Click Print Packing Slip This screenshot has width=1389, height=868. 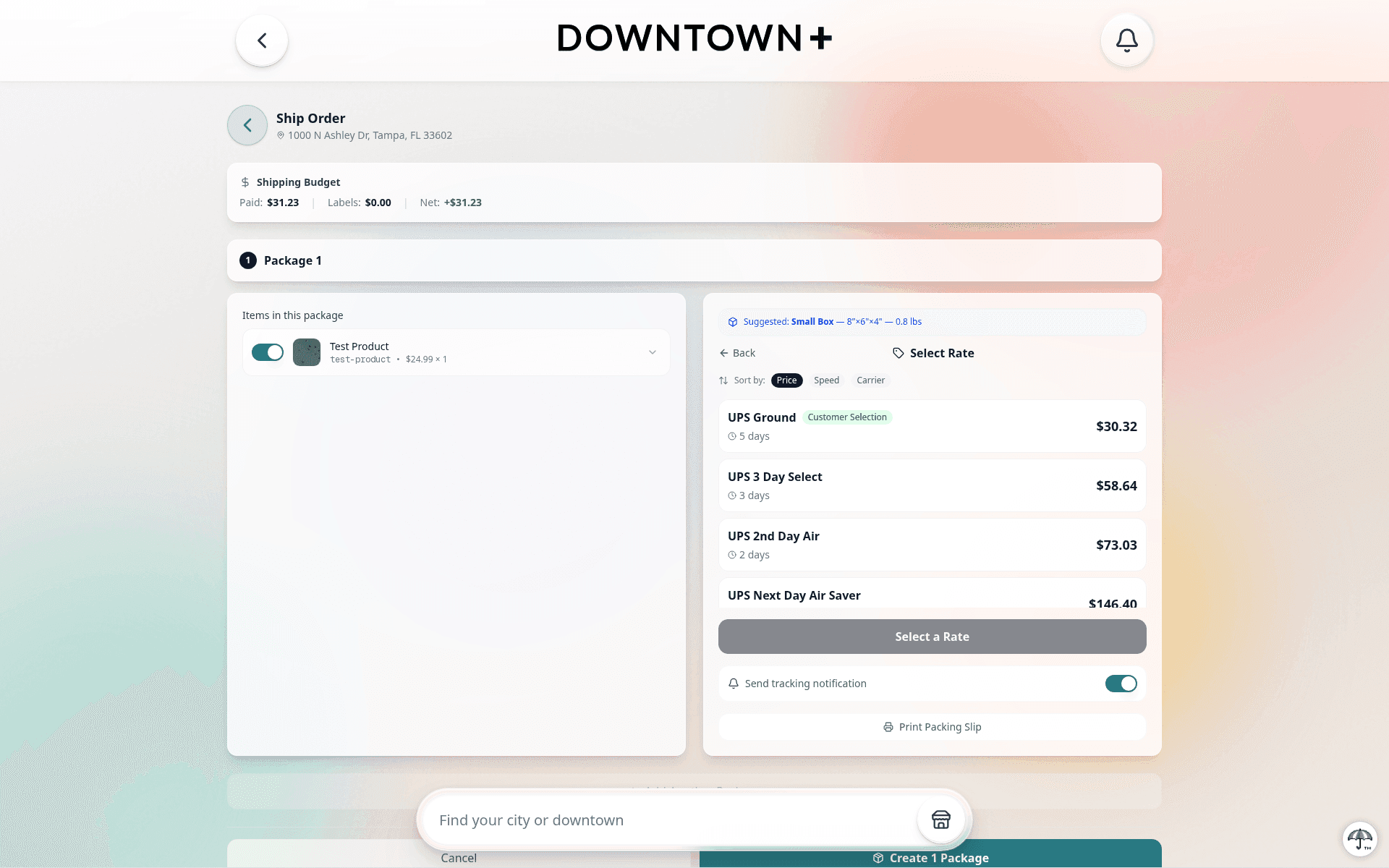pos(933,727)
